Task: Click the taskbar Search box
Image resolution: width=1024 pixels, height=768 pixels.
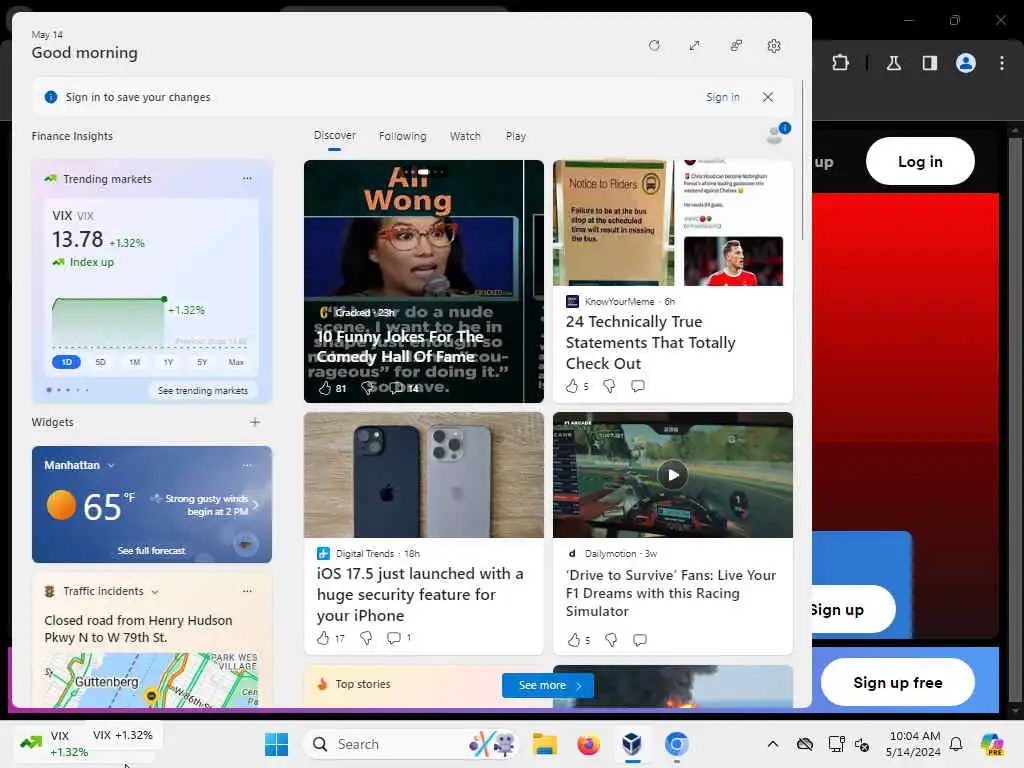Action: pos(411,744)
